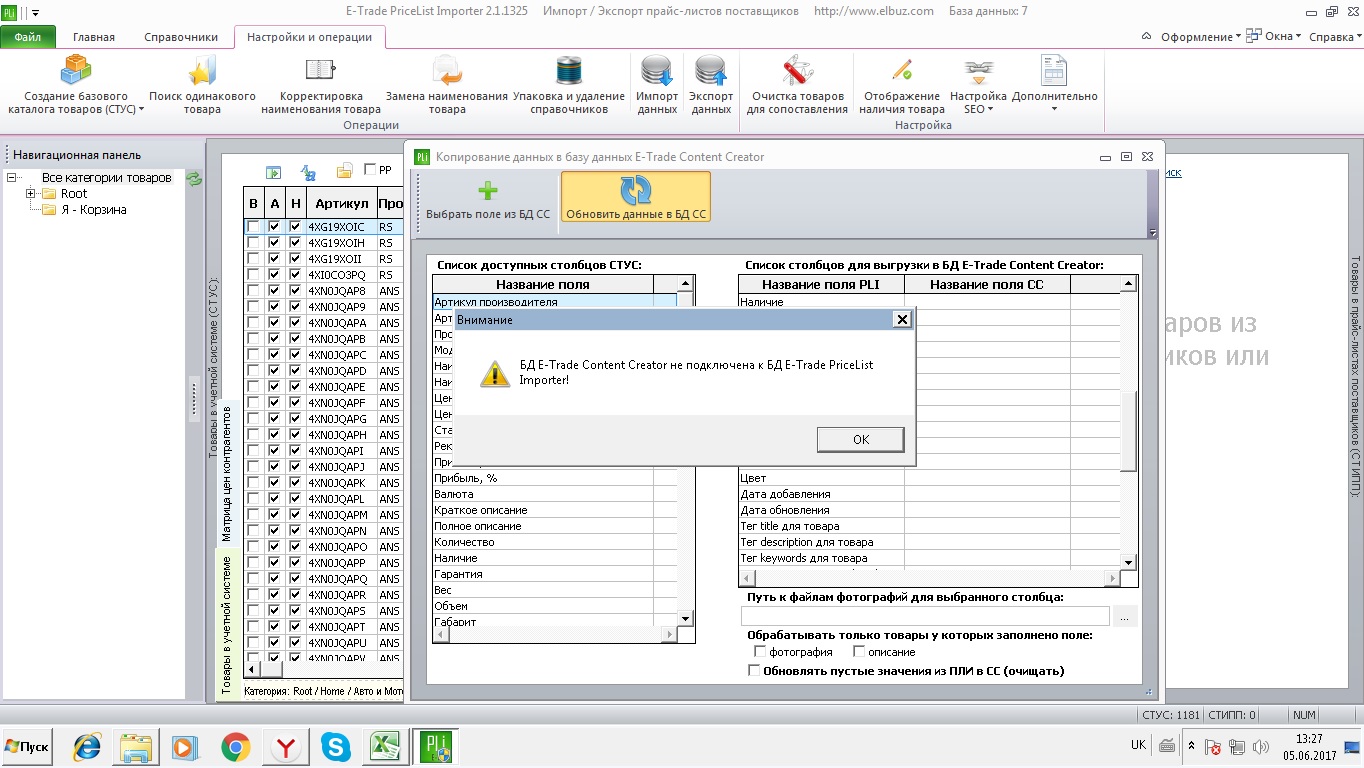
Task: Show hidden system tray icons
Action: [x=1191, y=746]
